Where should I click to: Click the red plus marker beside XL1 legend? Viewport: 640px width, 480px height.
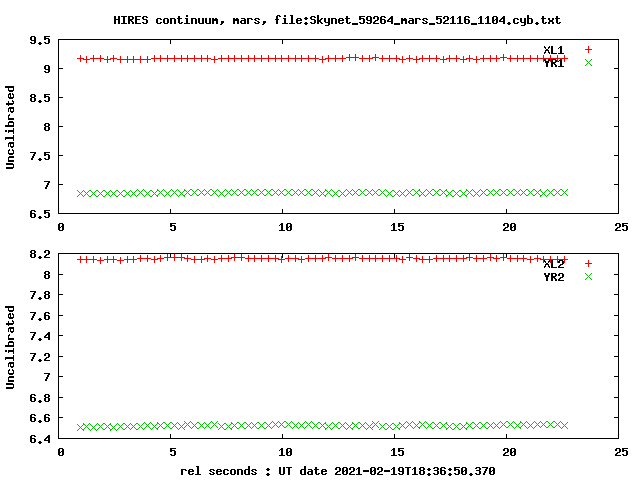tap(588, 49)
